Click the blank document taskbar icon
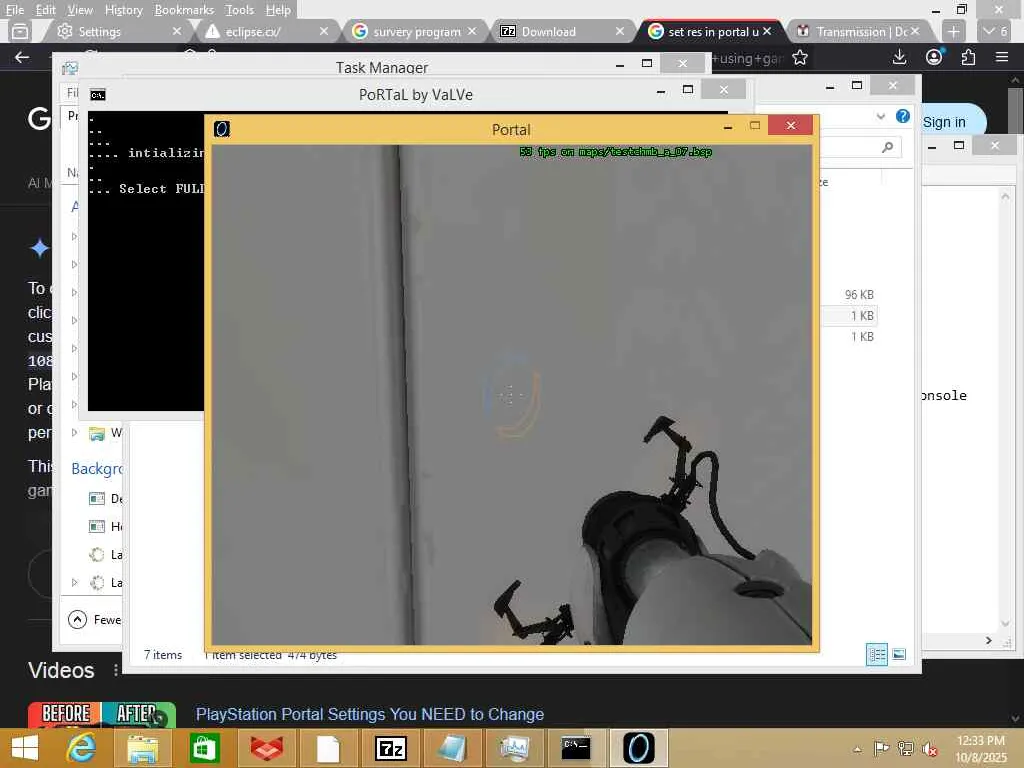This screenshot has width=1024, height=768. click(328, 748)
